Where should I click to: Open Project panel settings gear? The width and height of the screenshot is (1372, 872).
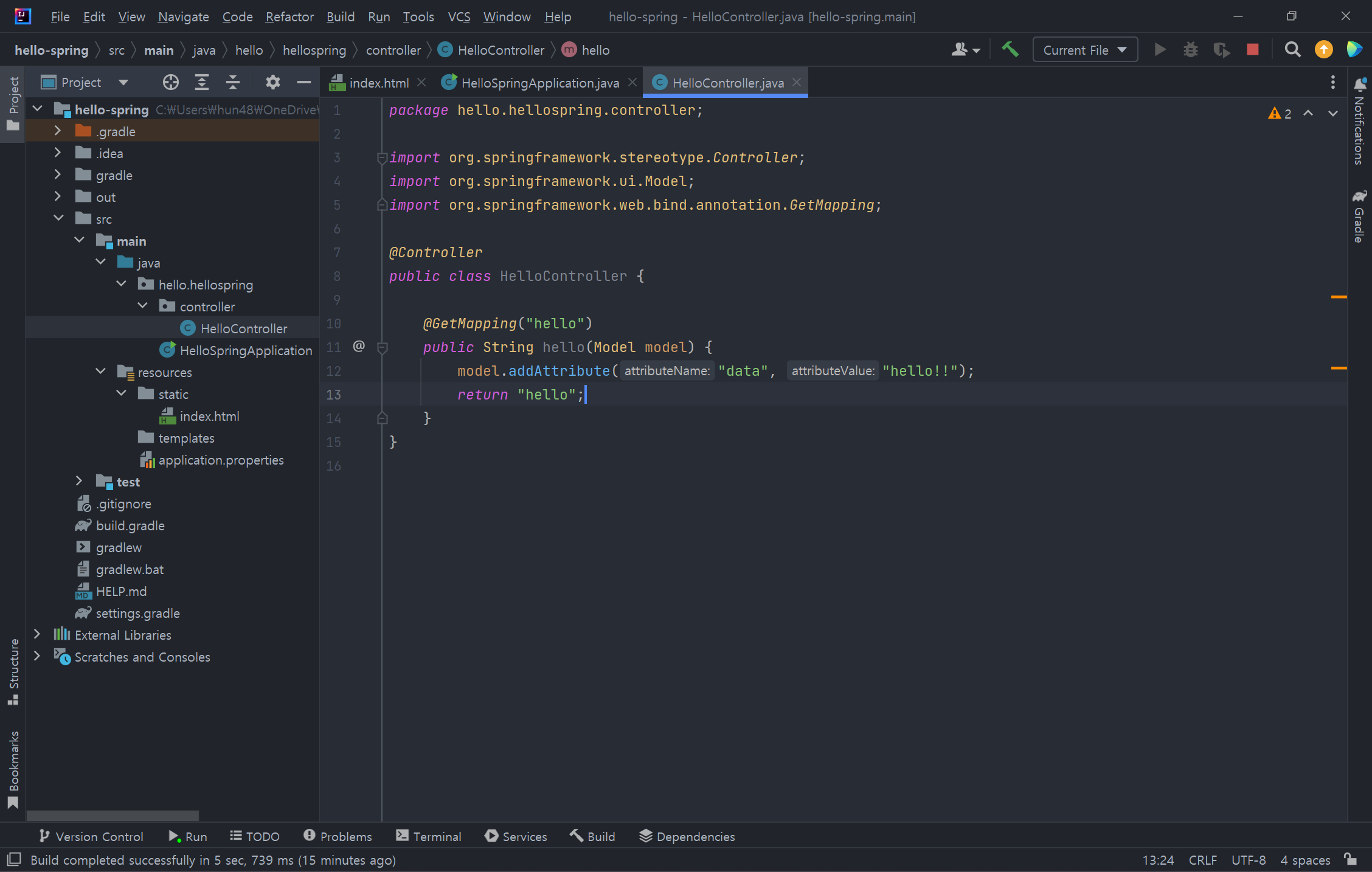point(272,82)
